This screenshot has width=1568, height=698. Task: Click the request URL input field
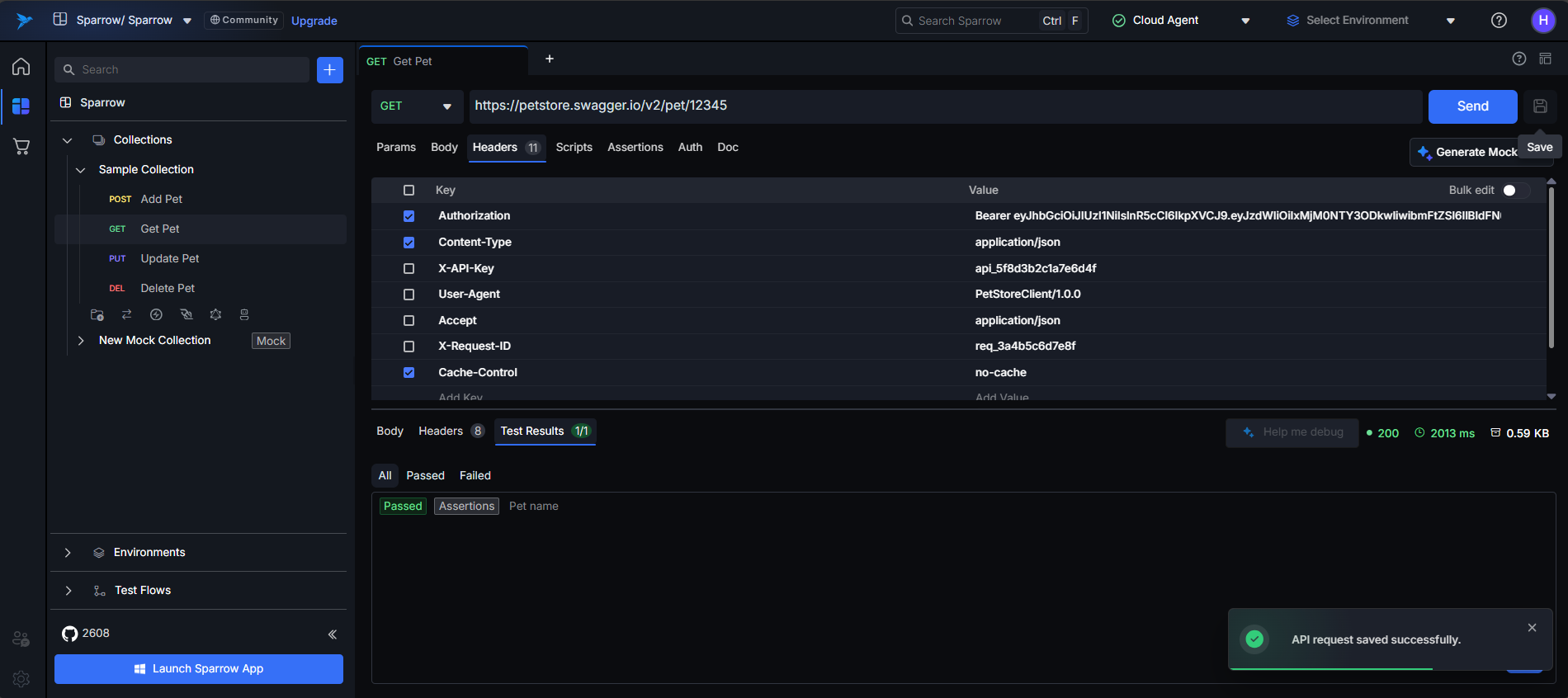point(941,106)
